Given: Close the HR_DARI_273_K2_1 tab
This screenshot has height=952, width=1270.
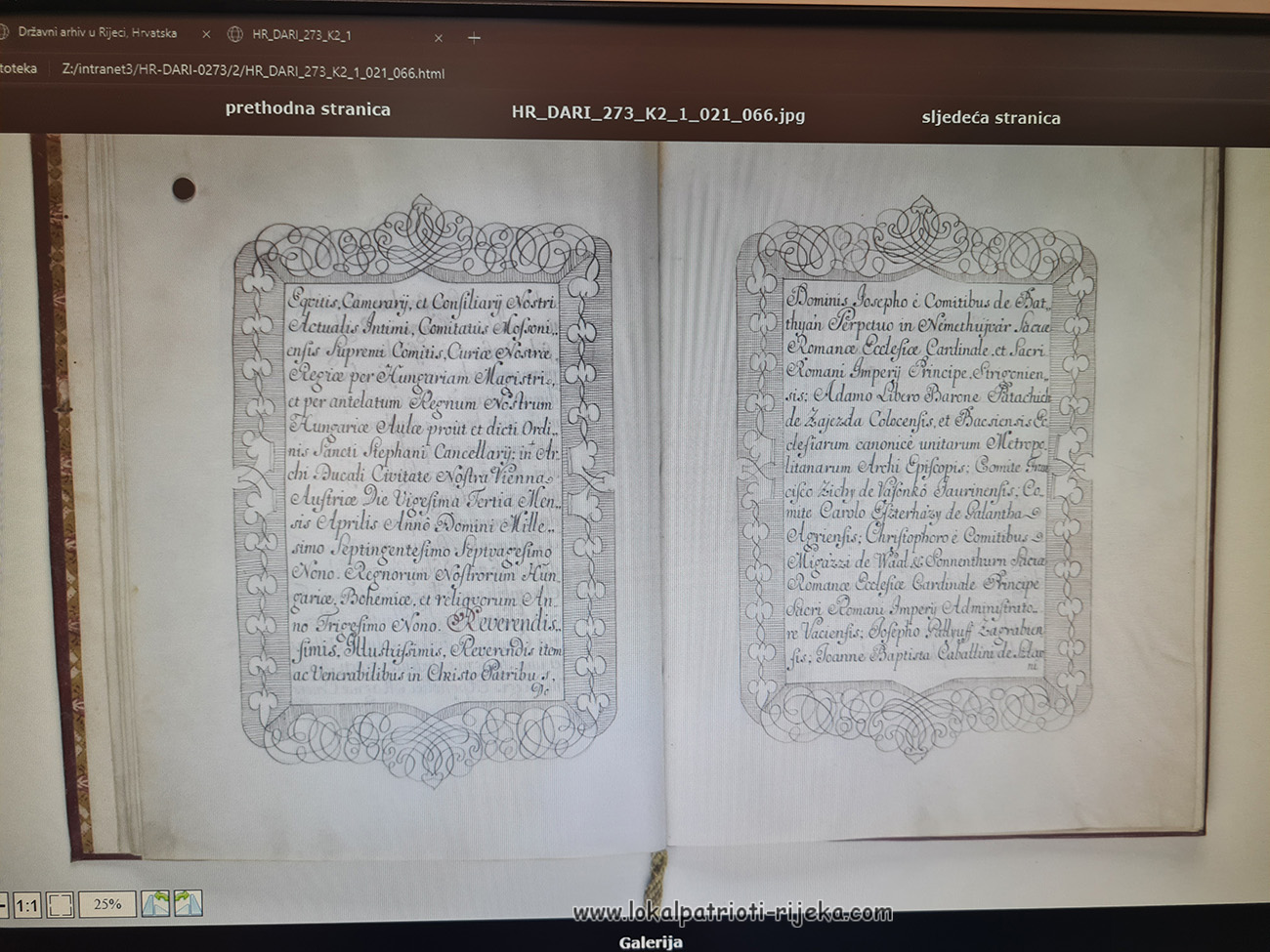Looking at the screenshot, I should [x=438, y=38].
